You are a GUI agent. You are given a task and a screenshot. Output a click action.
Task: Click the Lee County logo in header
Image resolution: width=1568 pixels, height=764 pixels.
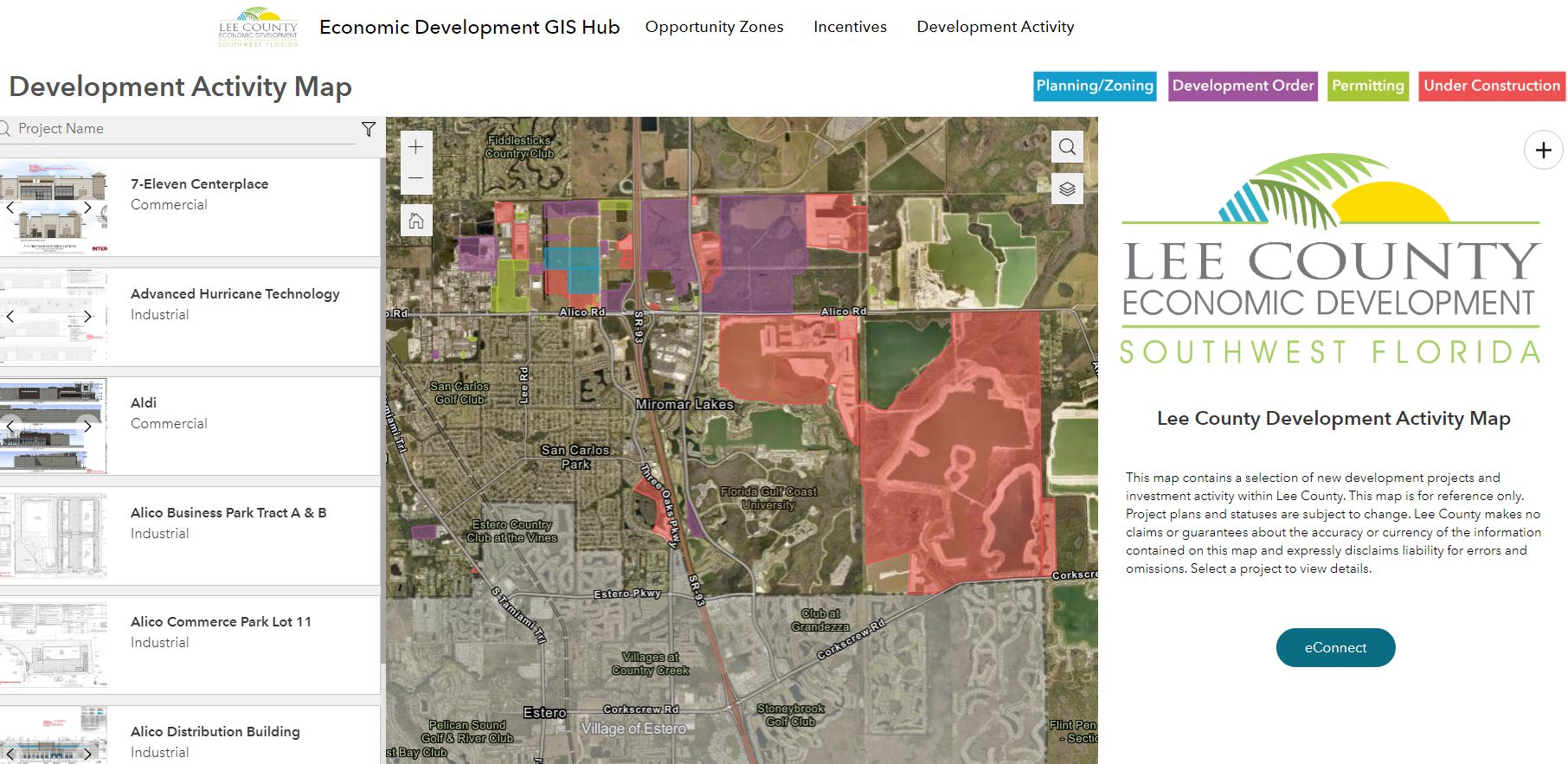[258, 28]
